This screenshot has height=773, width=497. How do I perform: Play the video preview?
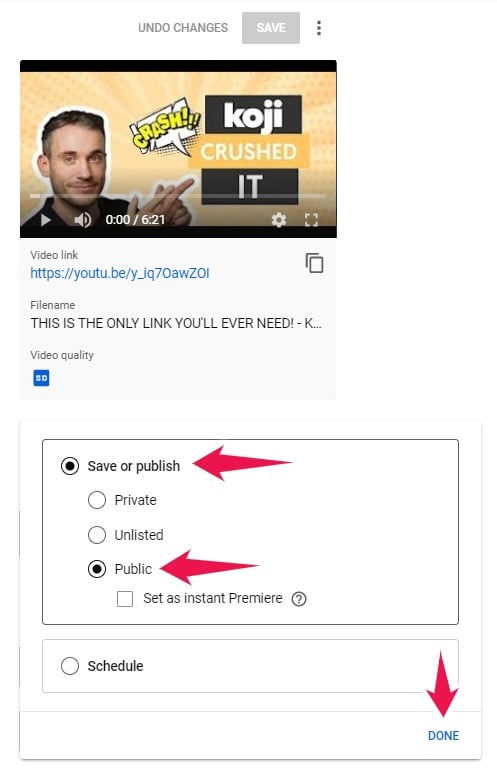click(46, 220)
